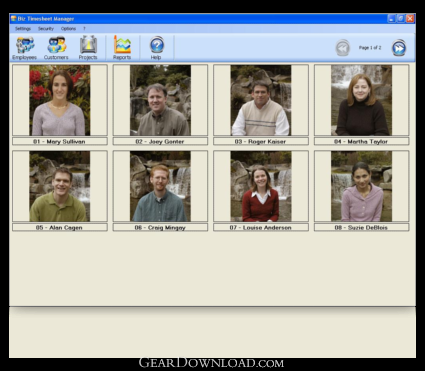Select Alan Cagen's employee photo

click(x=60, y=186)
